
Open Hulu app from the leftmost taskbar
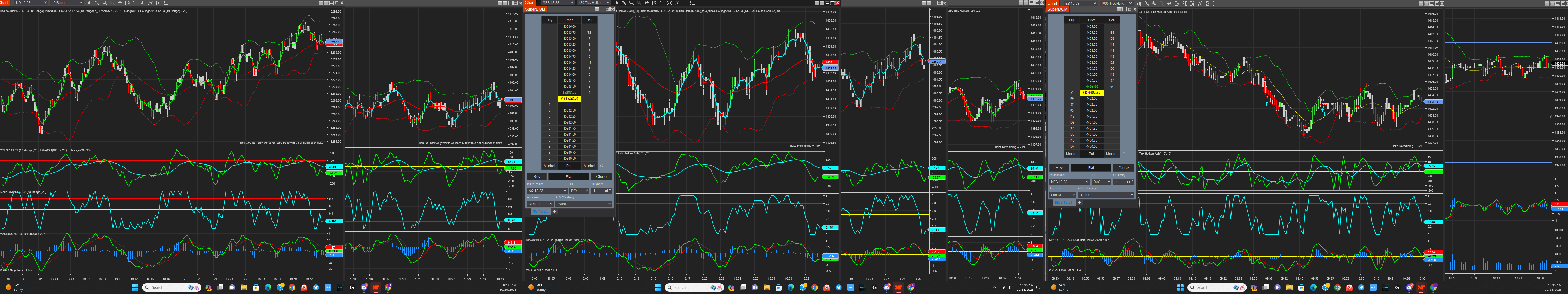click(x=340, y=287)
